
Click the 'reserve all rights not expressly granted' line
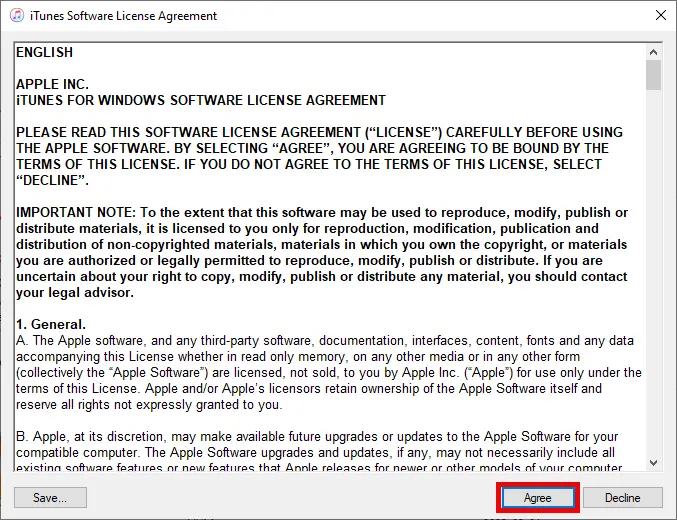pos(149,405)
